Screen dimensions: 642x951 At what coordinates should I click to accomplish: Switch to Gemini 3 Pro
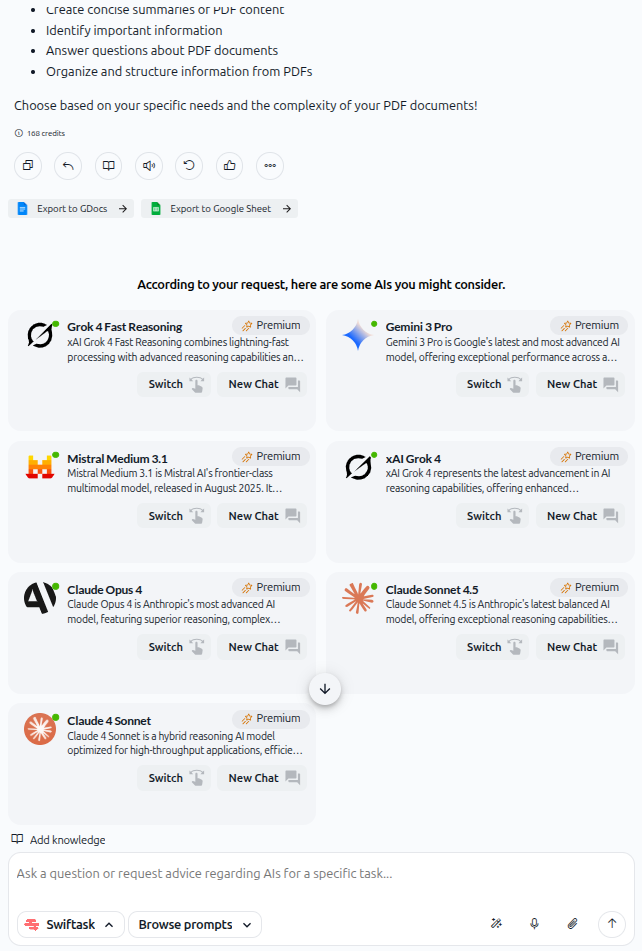tap(492, 385)
